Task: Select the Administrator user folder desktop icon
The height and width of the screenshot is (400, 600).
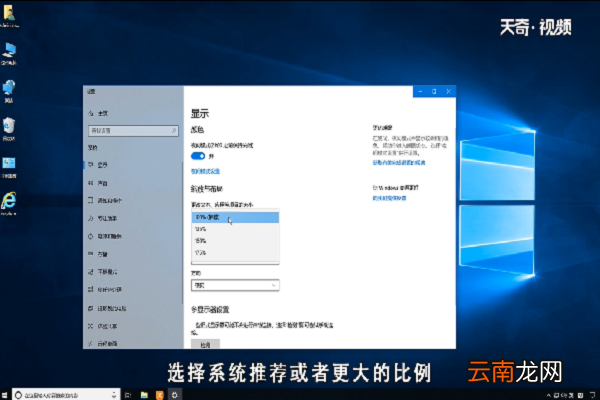Action: click(x=9, y=15)
